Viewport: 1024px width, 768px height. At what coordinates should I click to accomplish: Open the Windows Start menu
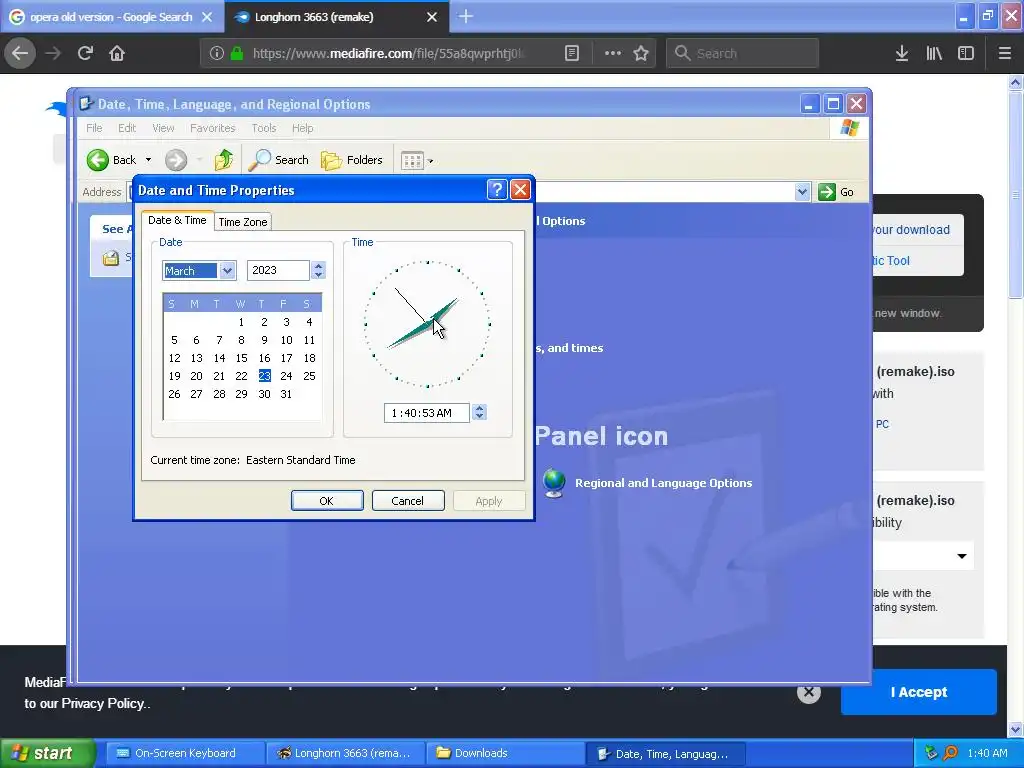[48, 754]
